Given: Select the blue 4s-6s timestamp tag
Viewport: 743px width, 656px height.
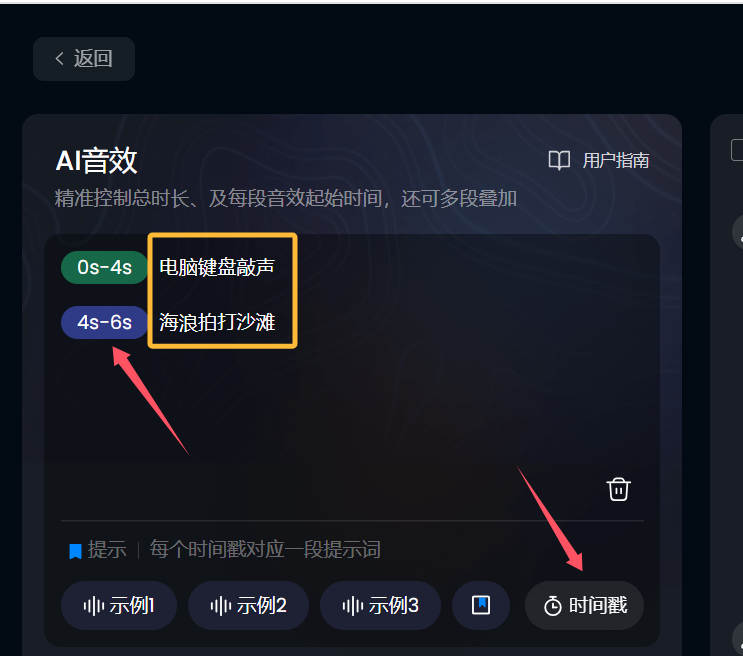Looking at the screenshot, I should click(104, 322).
